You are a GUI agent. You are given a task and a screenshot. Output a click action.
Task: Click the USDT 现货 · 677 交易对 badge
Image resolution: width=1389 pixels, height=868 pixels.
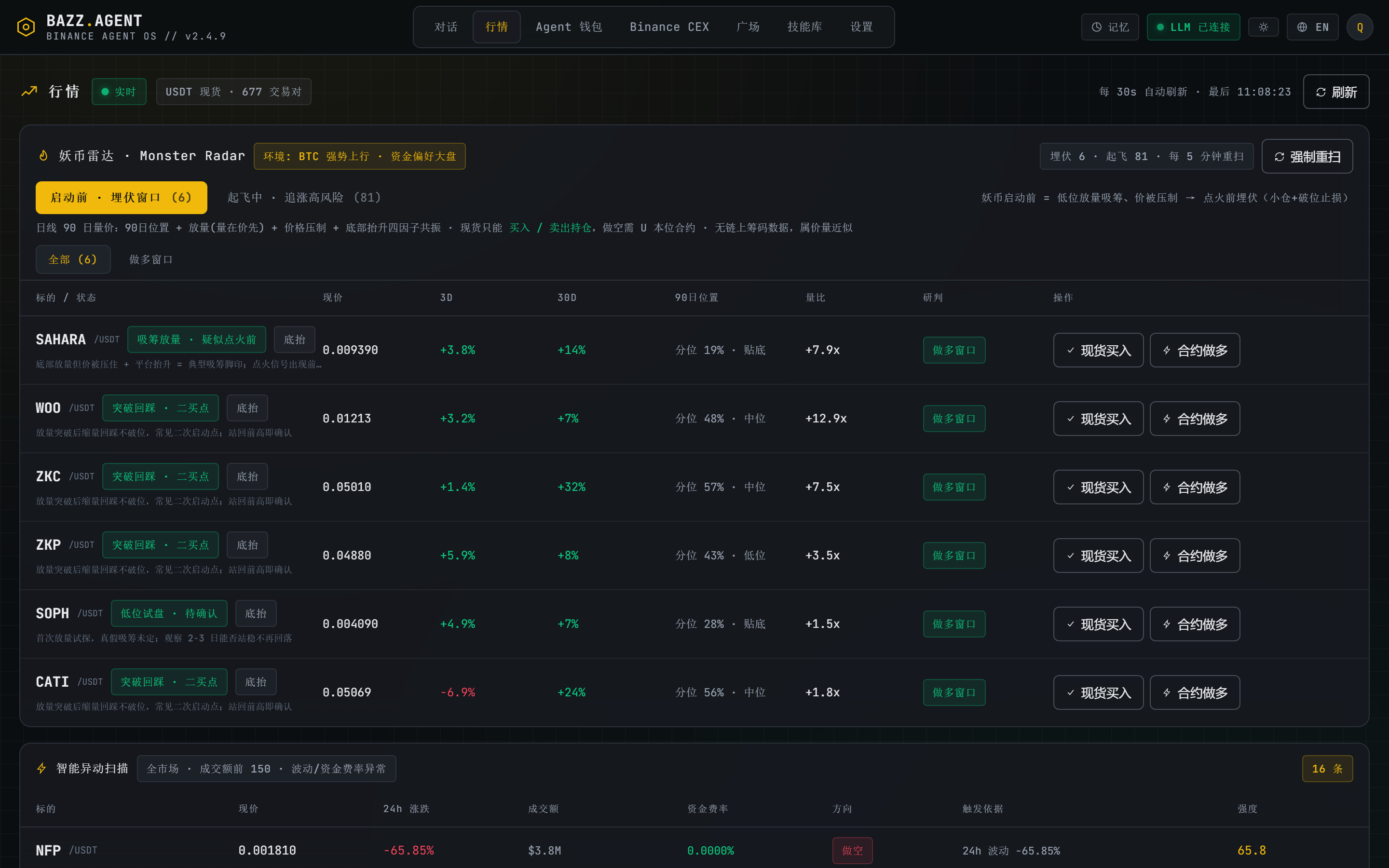[x=233, y=92]
